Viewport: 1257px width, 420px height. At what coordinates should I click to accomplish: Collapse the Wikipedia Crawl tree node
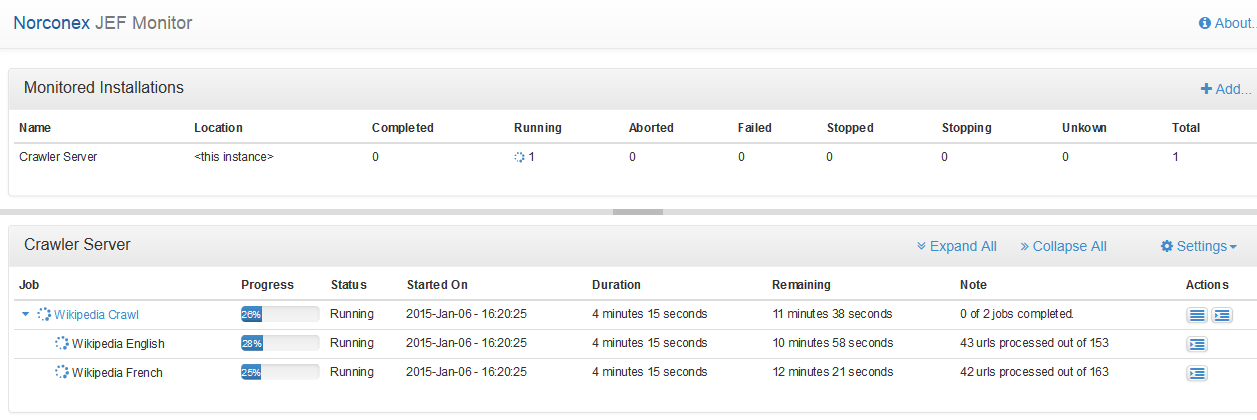(26, 314)
